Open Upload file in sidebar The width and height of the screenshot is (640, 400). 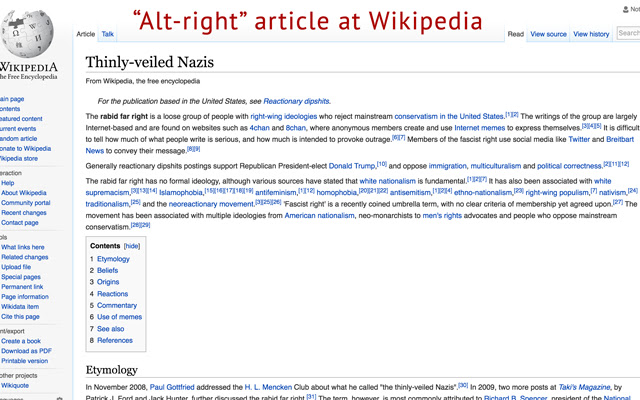16,267
